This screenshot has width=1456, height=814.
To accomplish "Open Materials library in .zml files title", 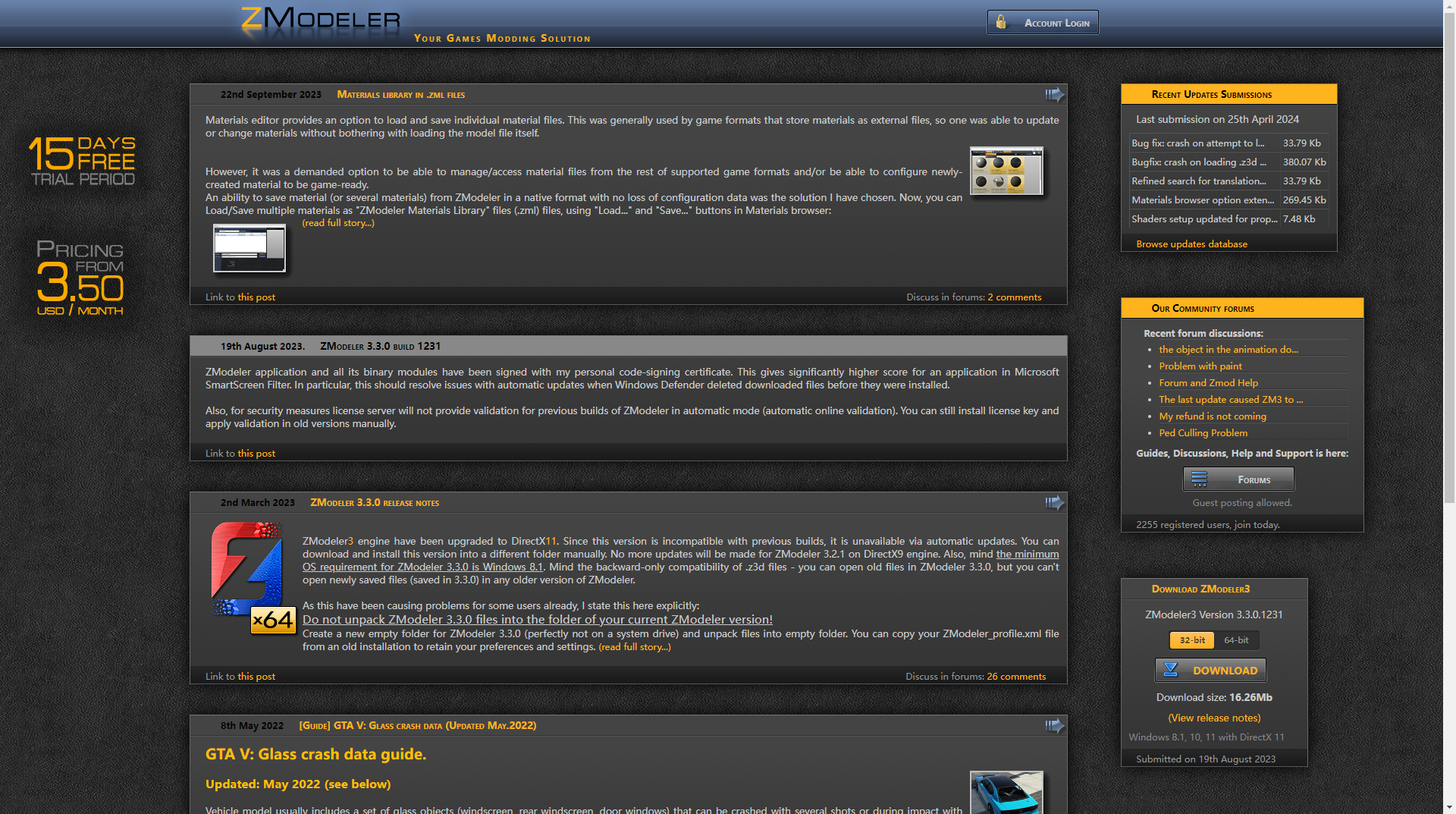I will pyautogui.click(x=400, y=95).
